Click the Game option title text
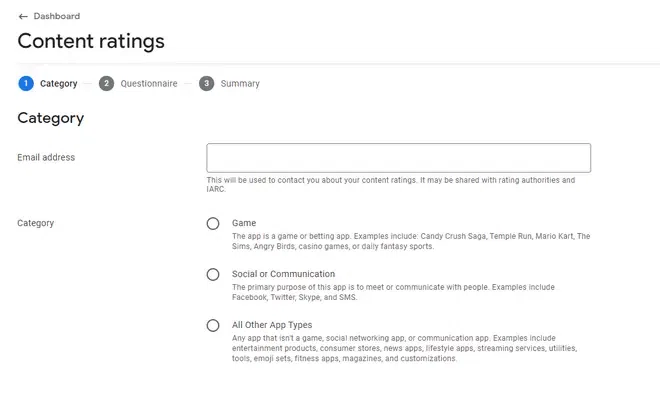This screenshot has width=660, height=400. (x=244, y=223)
